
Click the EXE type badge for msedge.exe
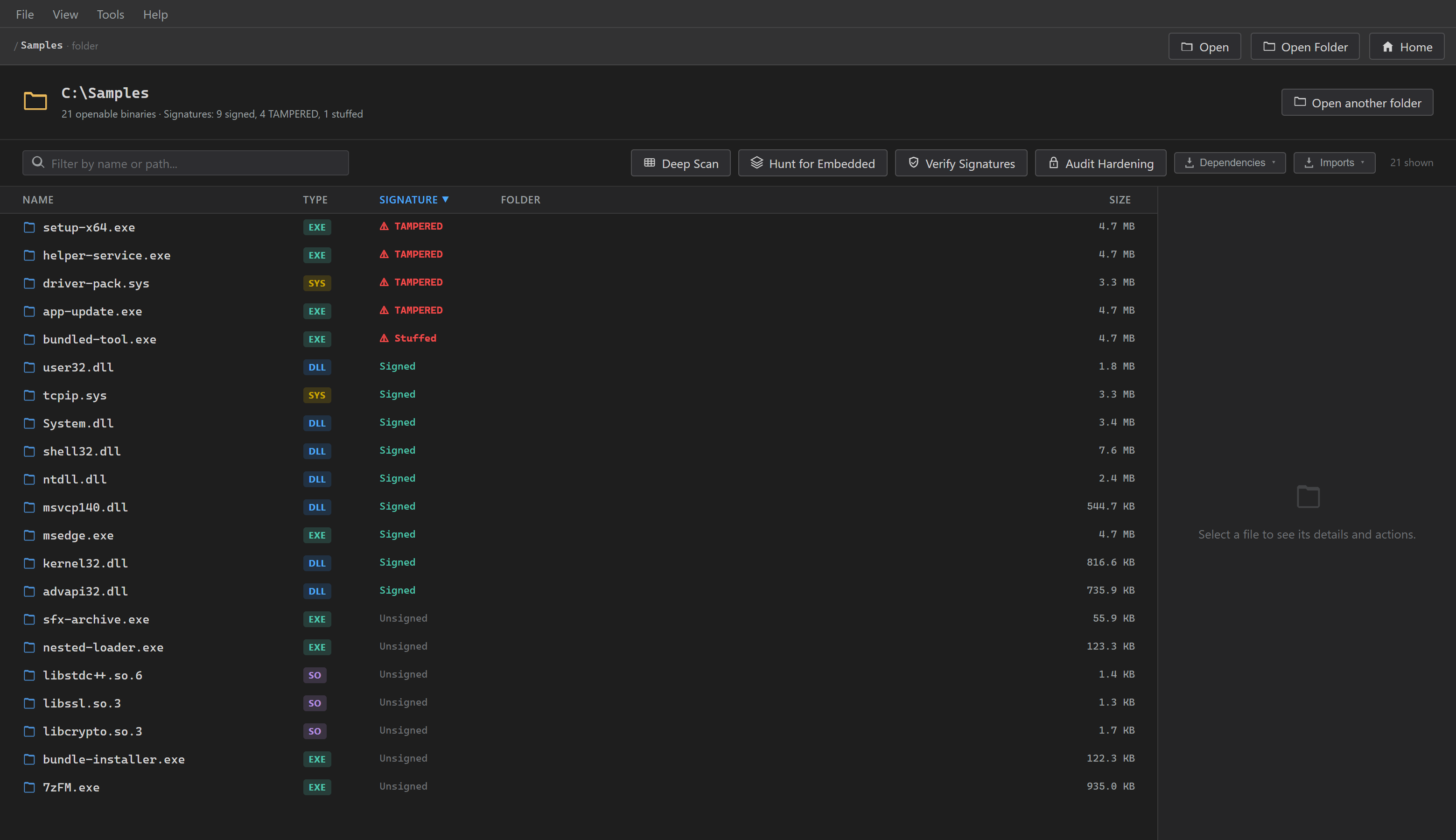[x=317, y=535]
